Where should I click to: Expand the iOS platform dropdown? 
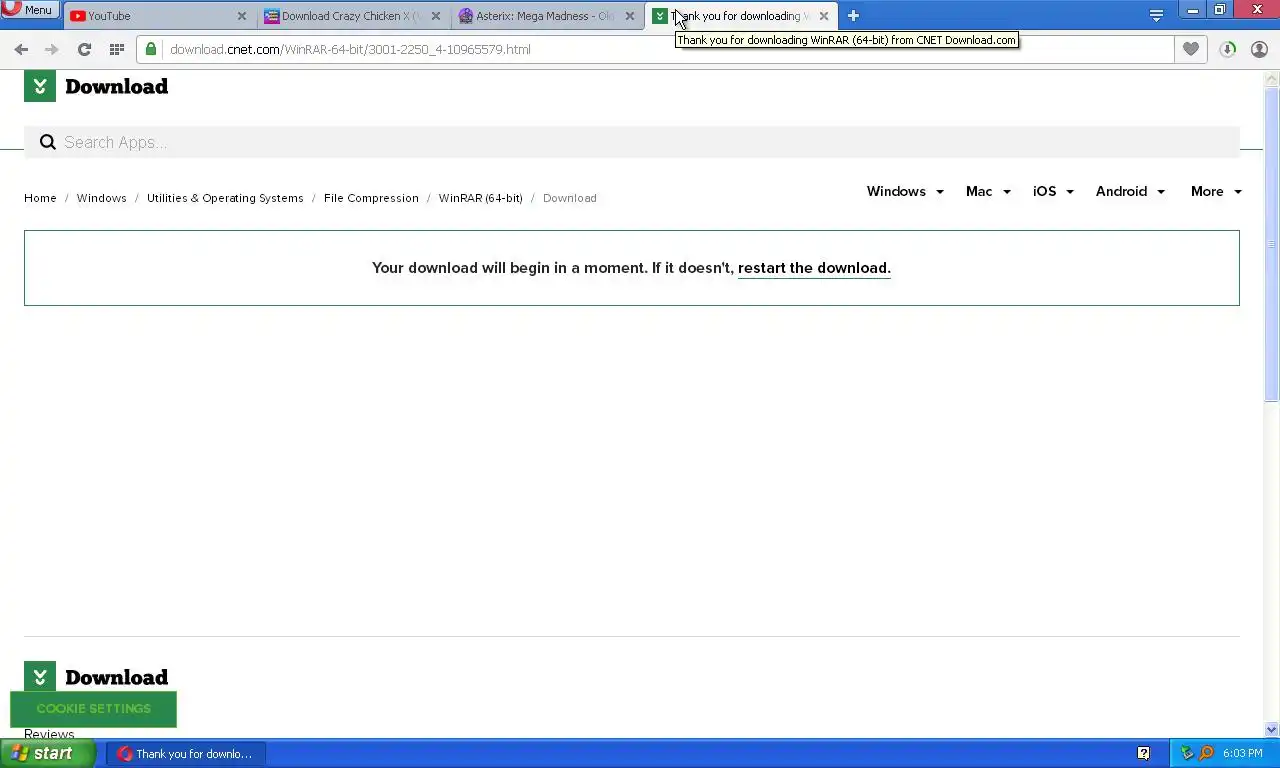[1053, 191]
